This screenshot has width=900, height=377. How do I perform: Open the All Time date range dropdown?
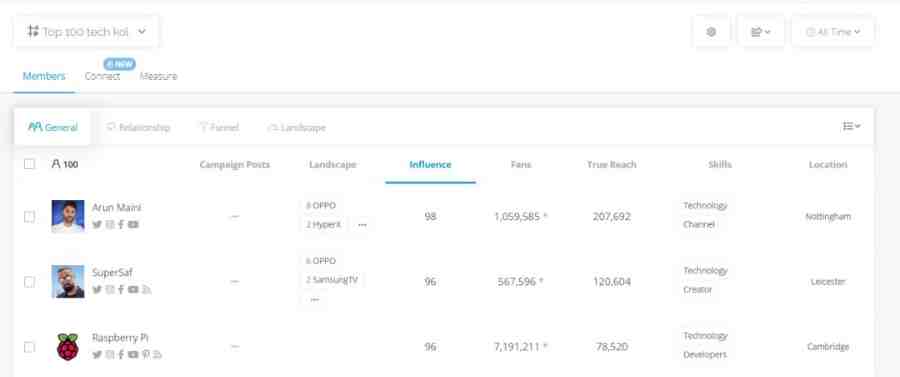[x=833, y=32]
